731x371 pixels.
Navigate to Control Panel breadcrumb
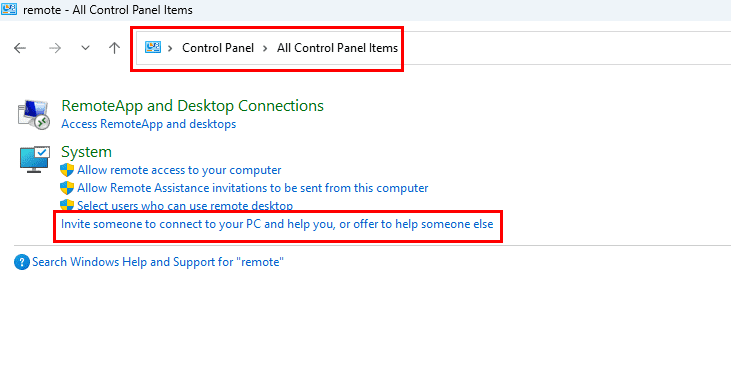[218, 48]
